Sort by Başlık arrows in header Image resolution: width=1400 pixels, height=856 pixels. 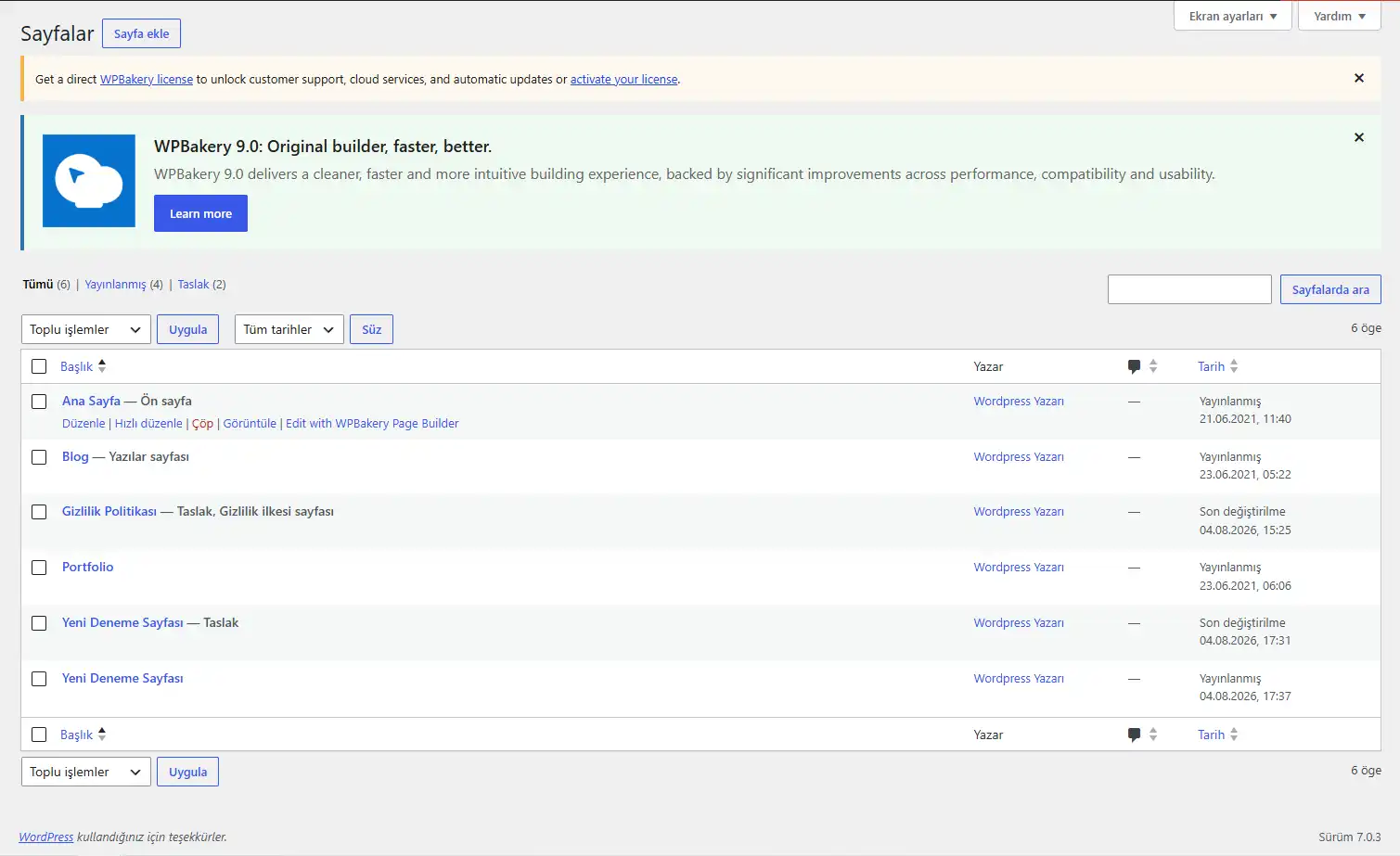102,365
